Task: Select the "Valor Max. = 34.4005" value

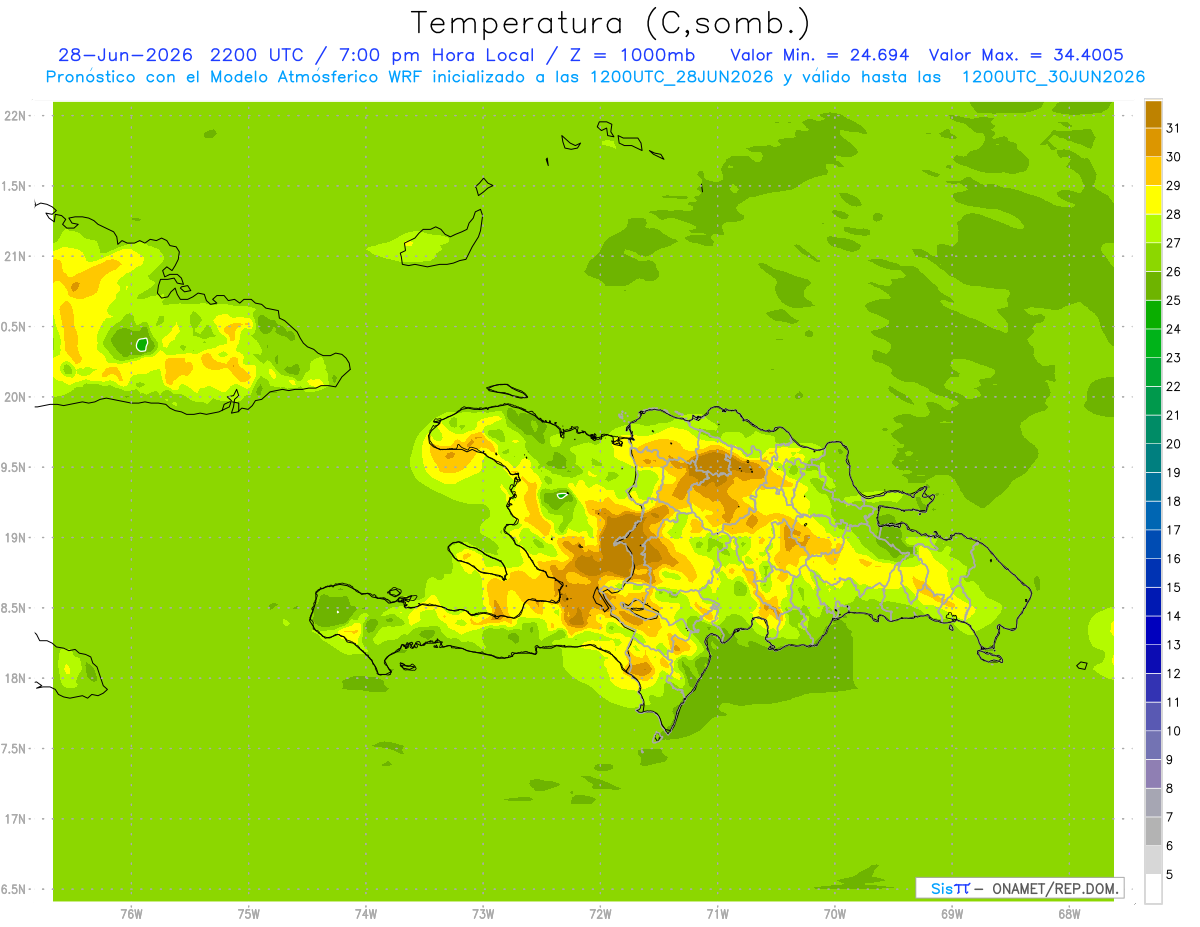Action: tap(1026, 55)
